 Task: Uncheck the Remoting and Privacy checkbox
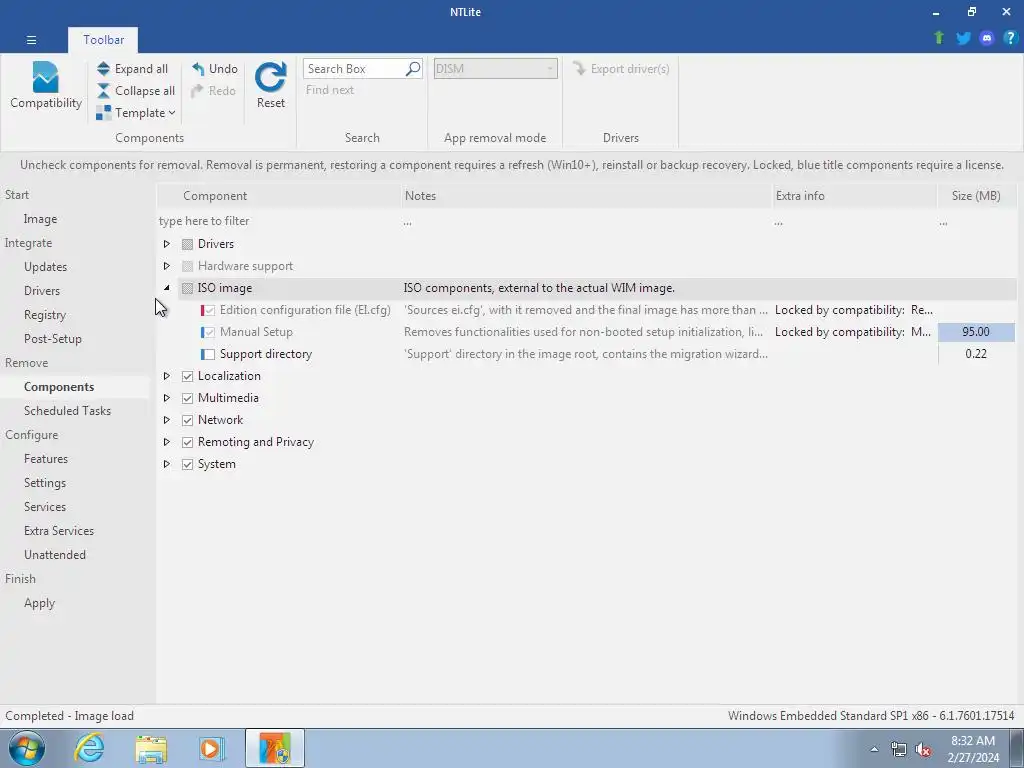tap(187, 442)
